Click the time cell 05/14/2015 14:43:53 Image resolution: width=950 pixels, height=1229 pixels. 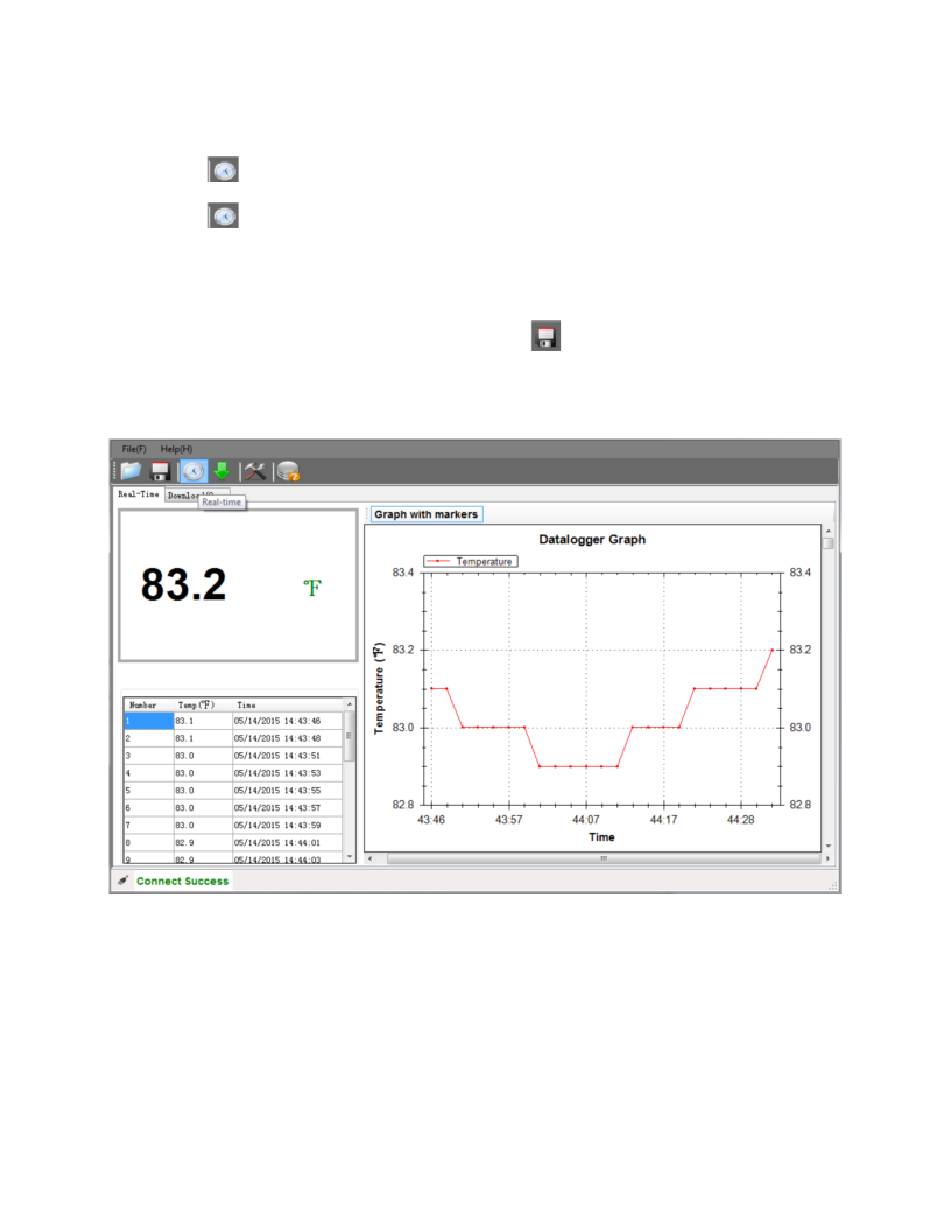[288, 773]
